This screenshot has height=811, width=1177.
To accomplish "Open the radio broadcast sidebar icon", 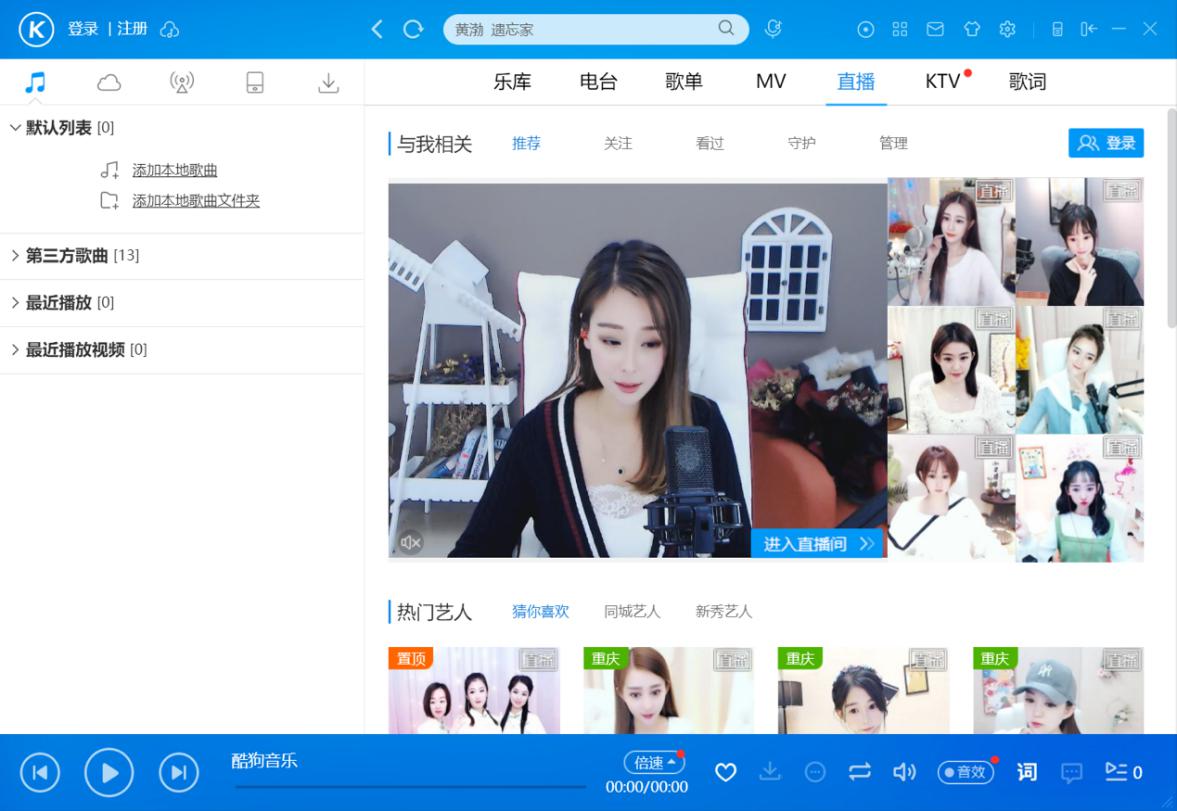I will [181, 83].
